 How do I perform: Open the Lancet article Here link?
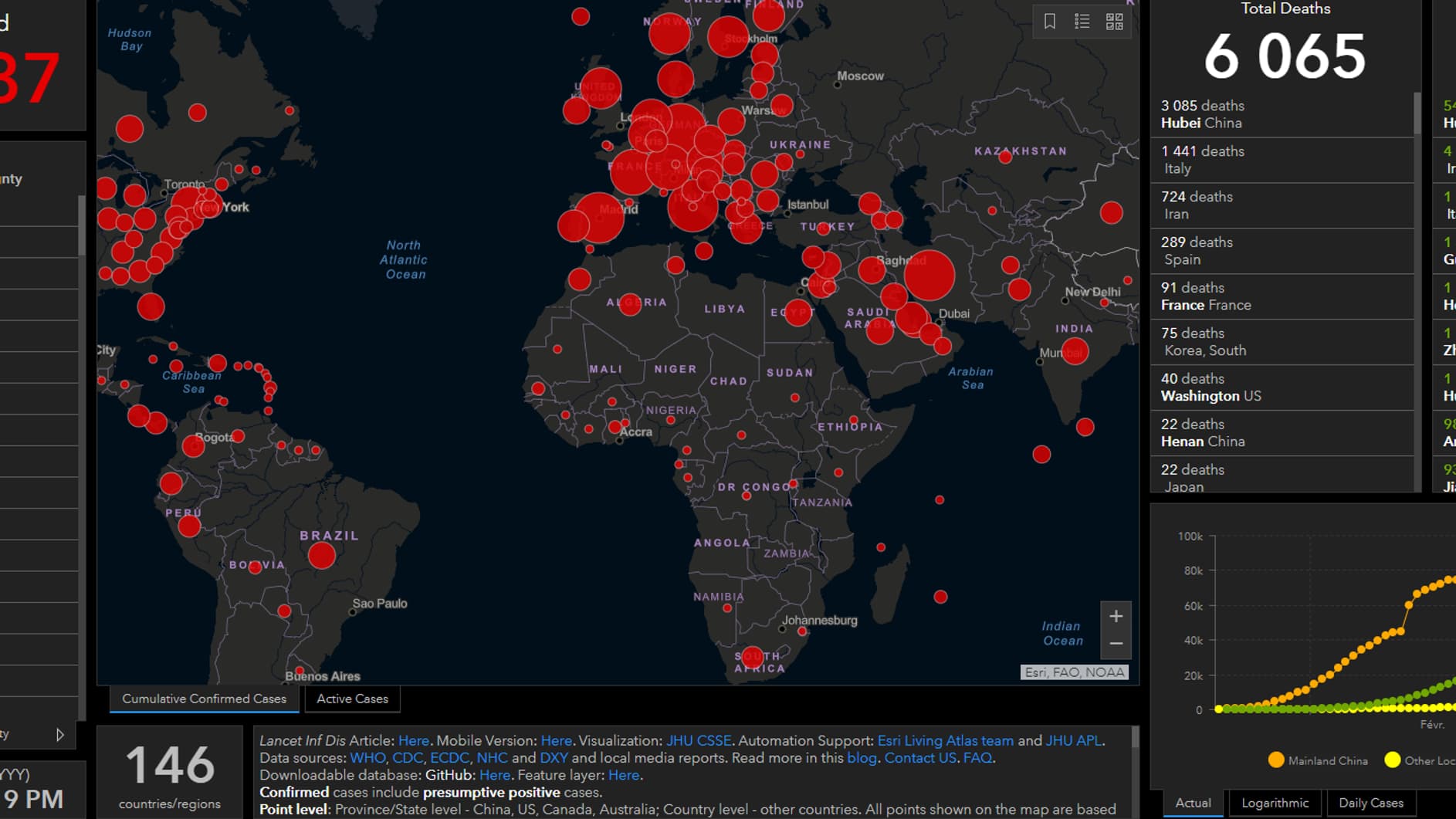coord(413,740)
